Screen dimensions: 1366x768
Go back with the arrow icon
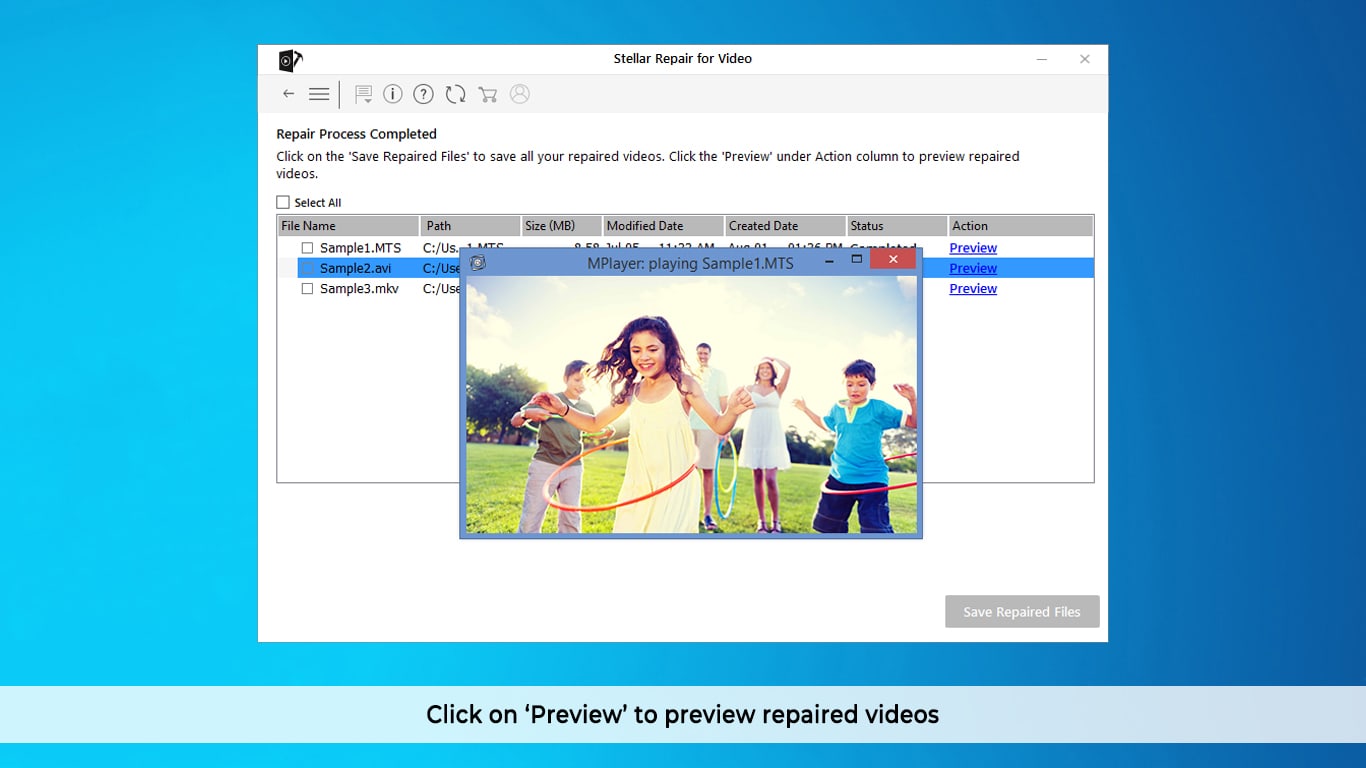(288, 94)
